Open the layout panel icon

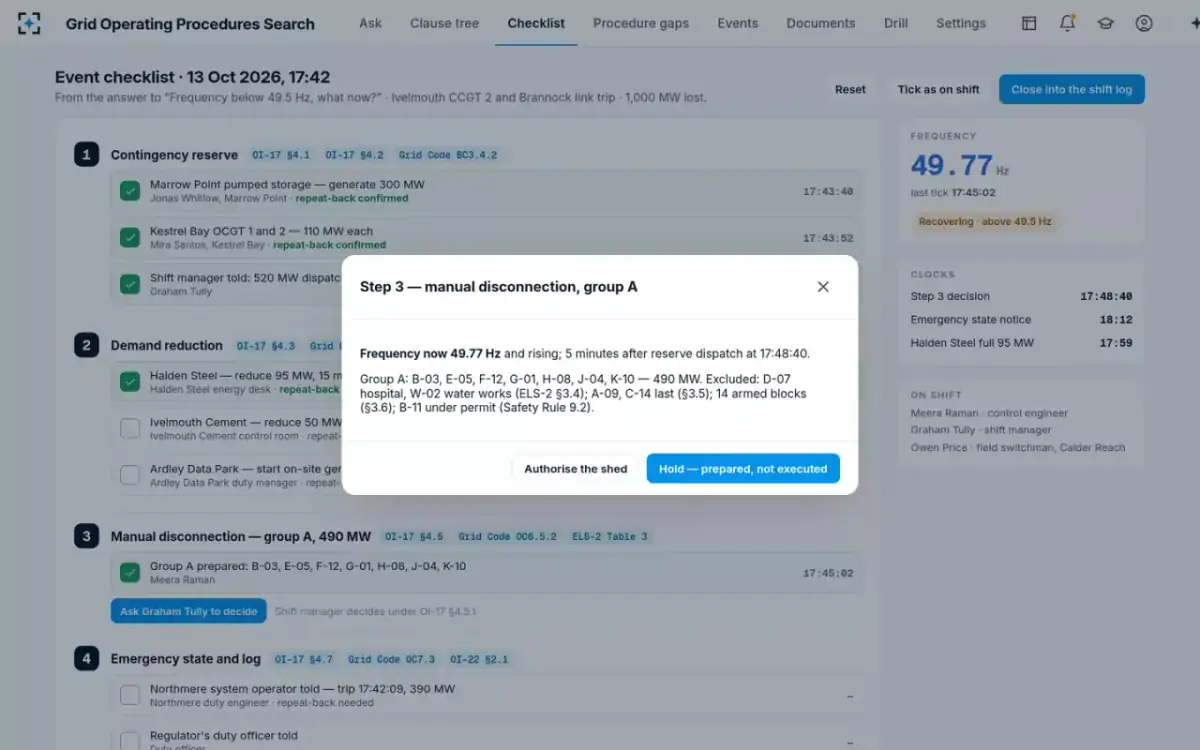tap(1029, 23)
